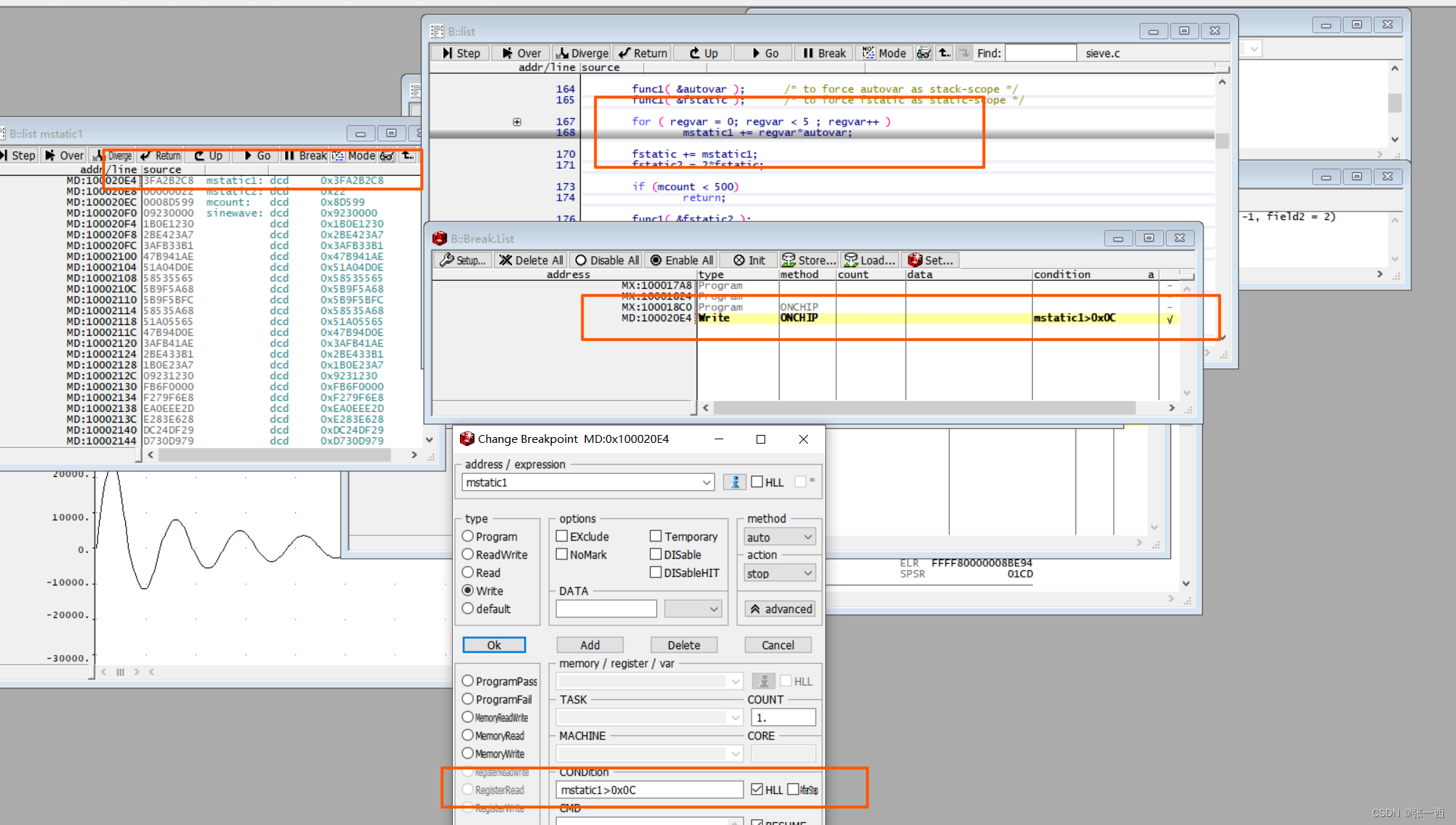Enable the DISable option checkbox

click(x=655, y=554)
